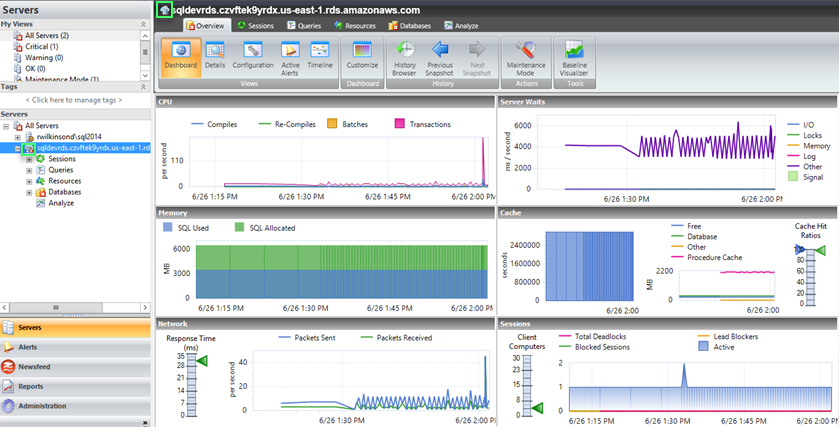Click the SQL Allocated legend swatch
Viewport: 839px width, 427px height.
240,227
